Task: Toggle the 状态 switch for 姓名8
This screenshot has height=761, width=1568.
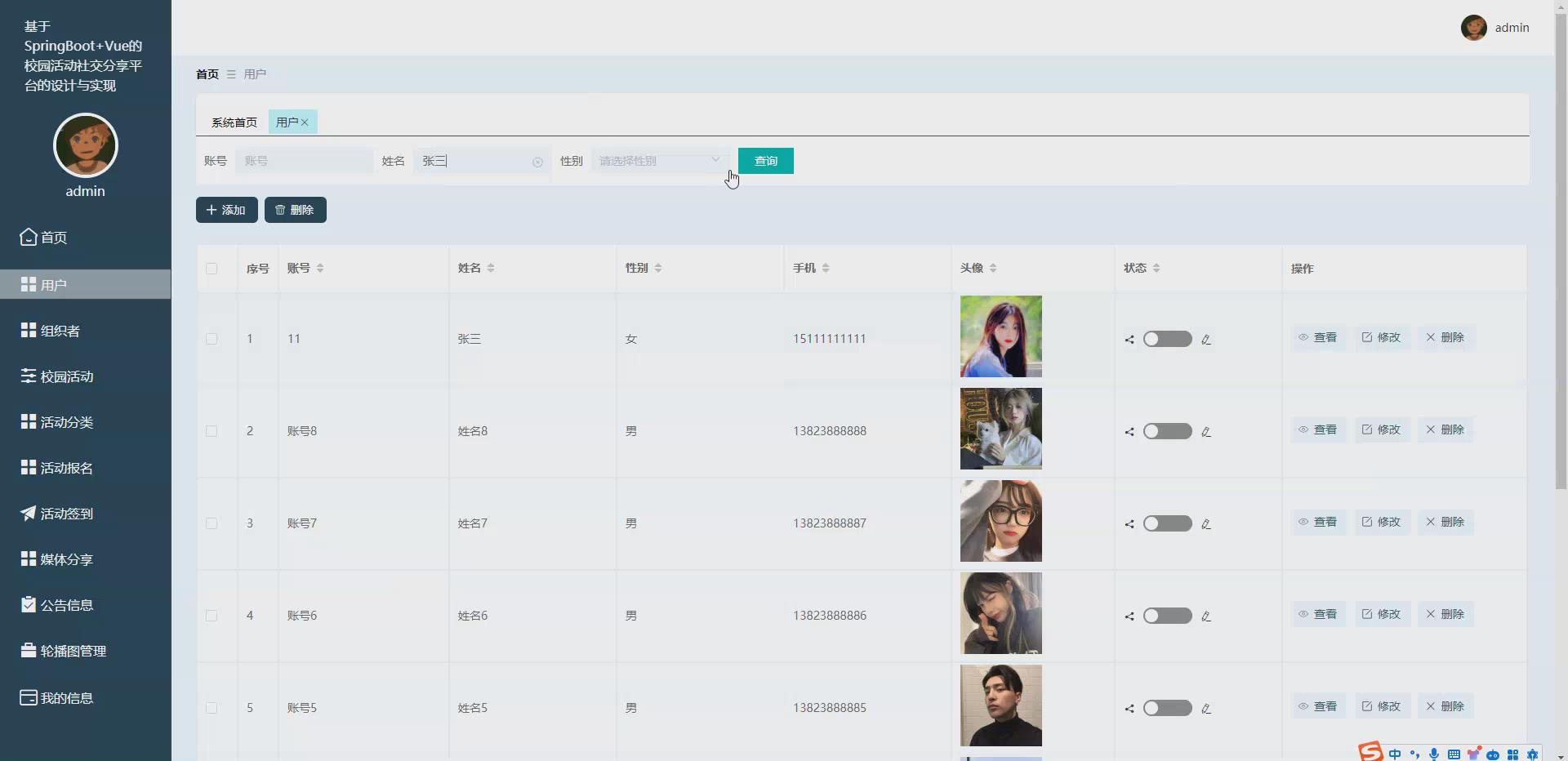Action: click(x=1167, y=431)
